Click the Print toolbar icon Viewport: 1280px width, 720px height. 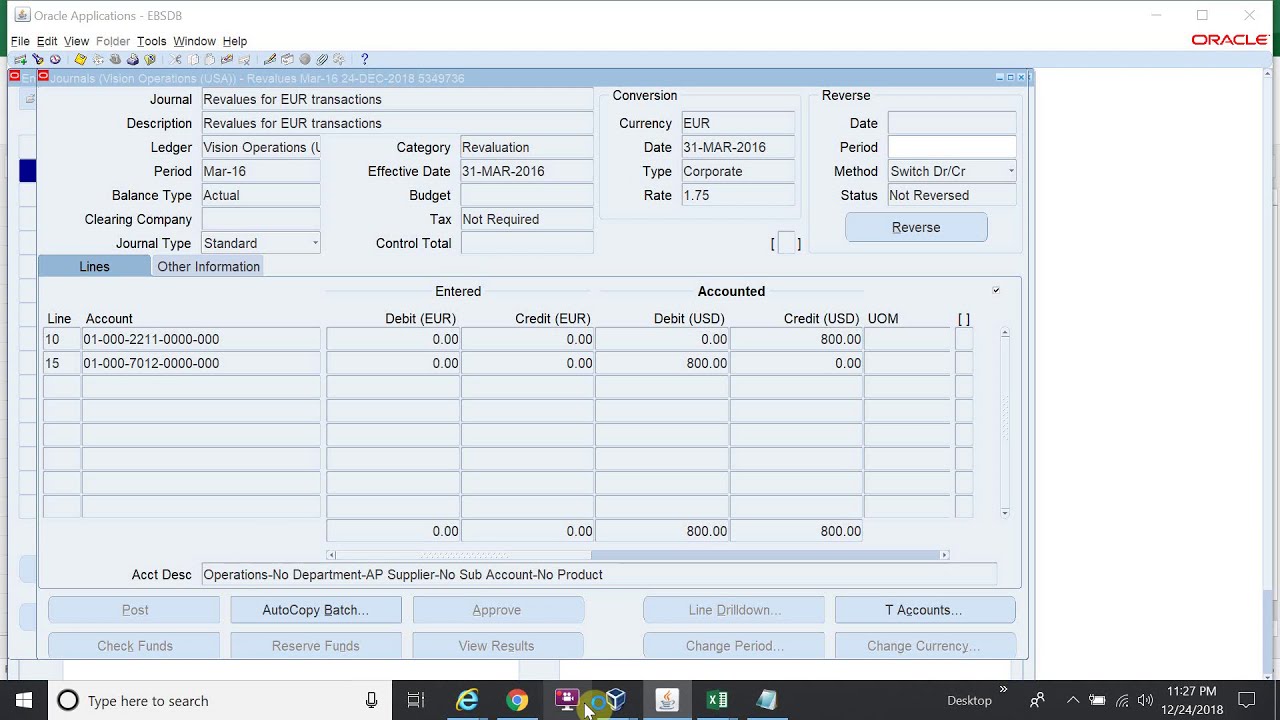point(133,60)
